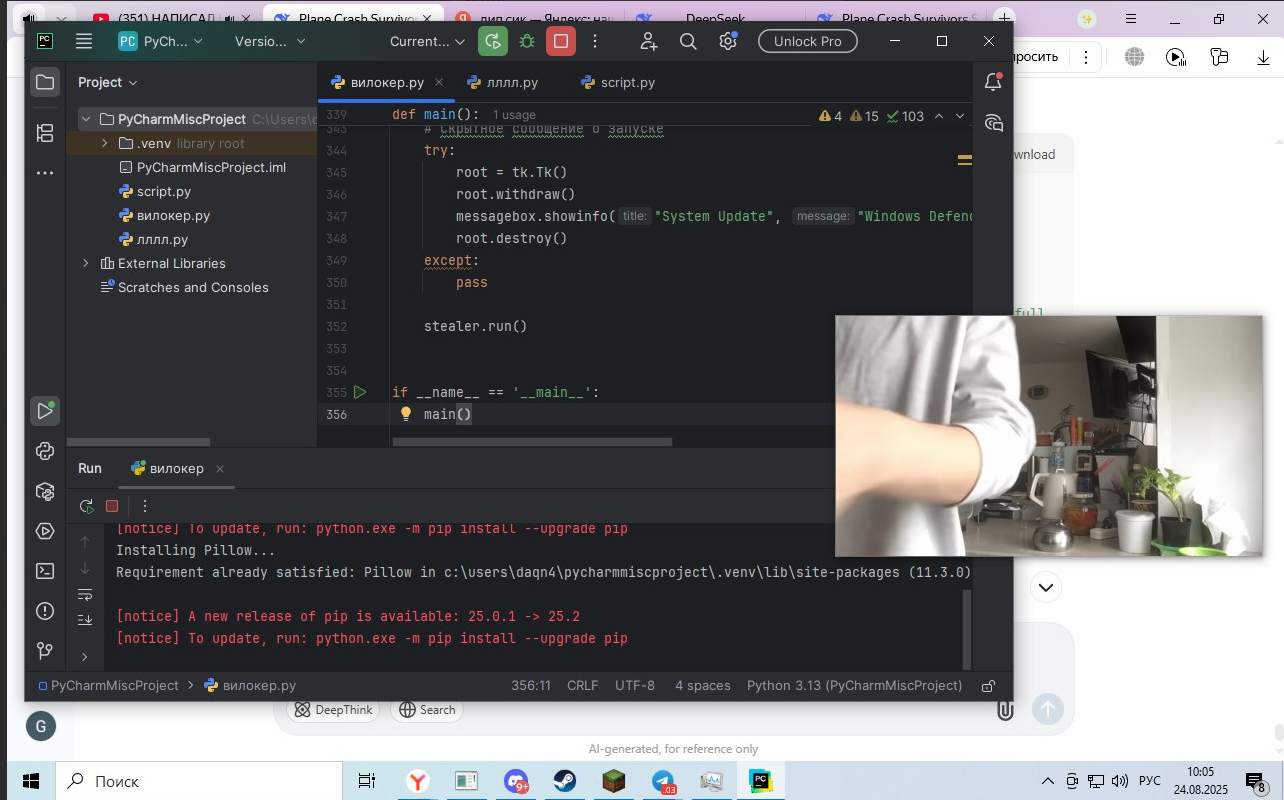
Task: Open Telegram from the taskbar
Action: point(662,781)
